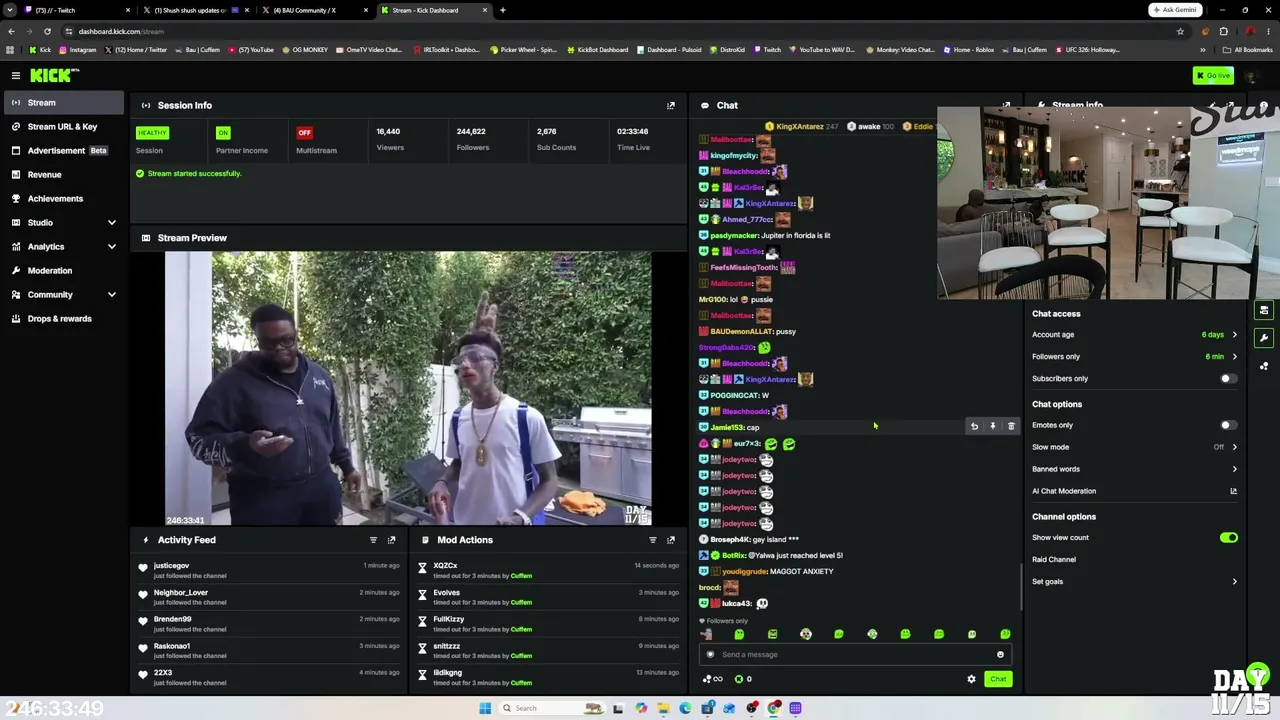Pop out the Session Info panel
This screenshot has width=1280, height=720.
pos(671,105)
